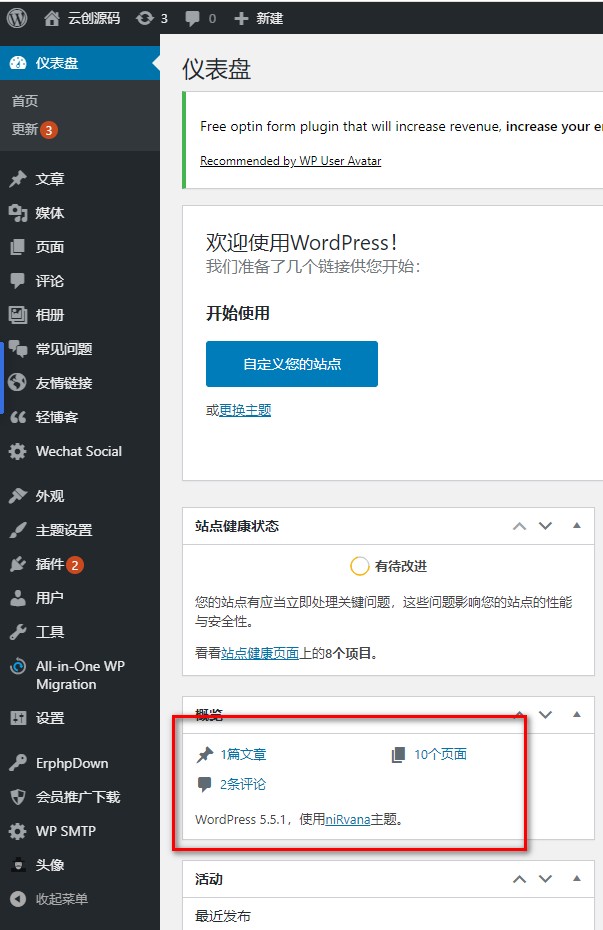
Task: Move the 概览 panel down with its down chevron
Action: tap(545, 715)
